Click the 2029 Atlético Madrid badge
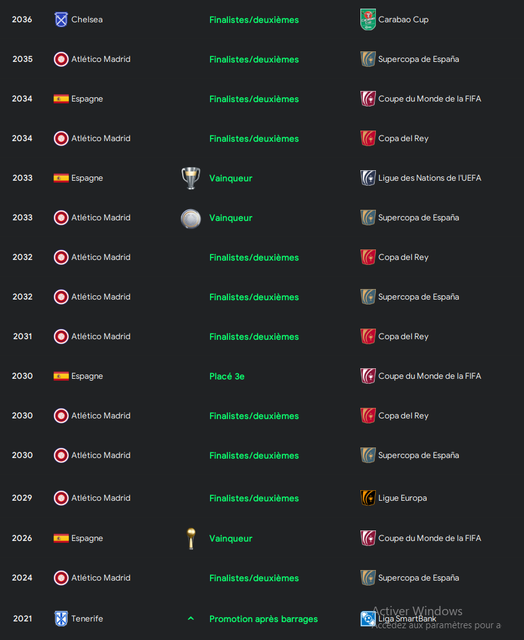 click(61, 498)
